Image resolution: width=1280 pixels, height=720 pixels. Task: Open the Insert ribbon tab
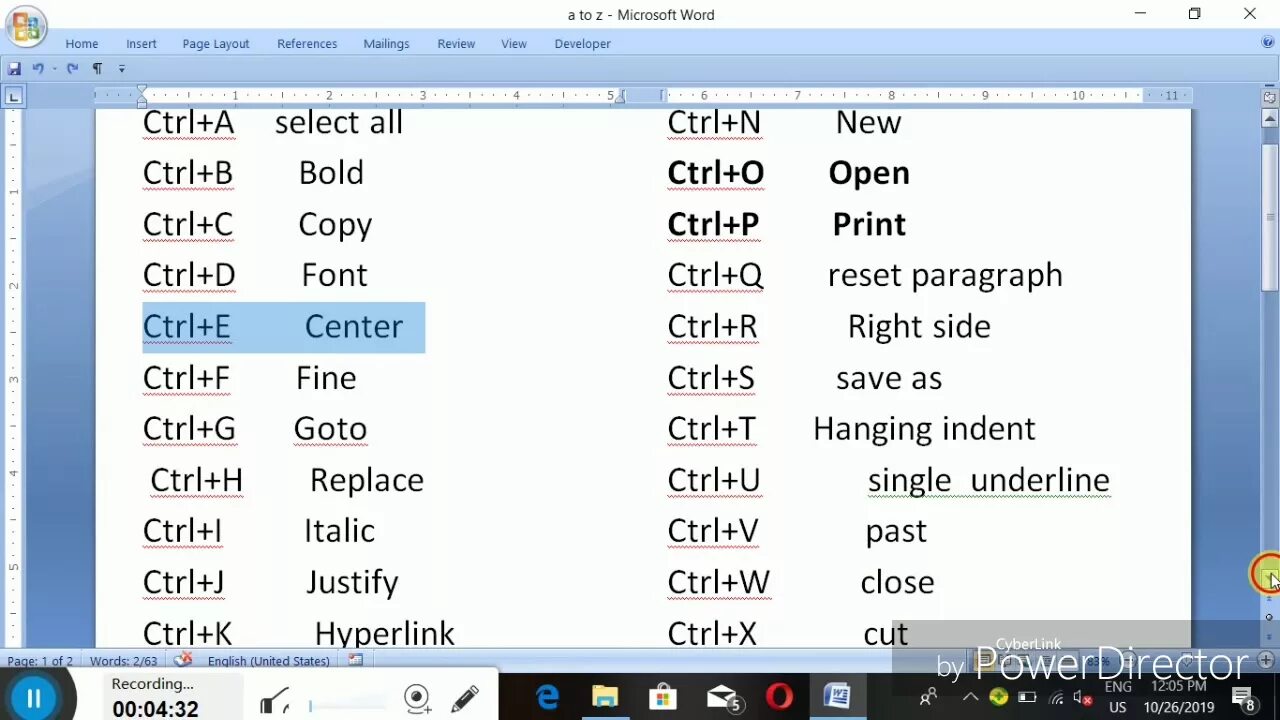[141, 44]
